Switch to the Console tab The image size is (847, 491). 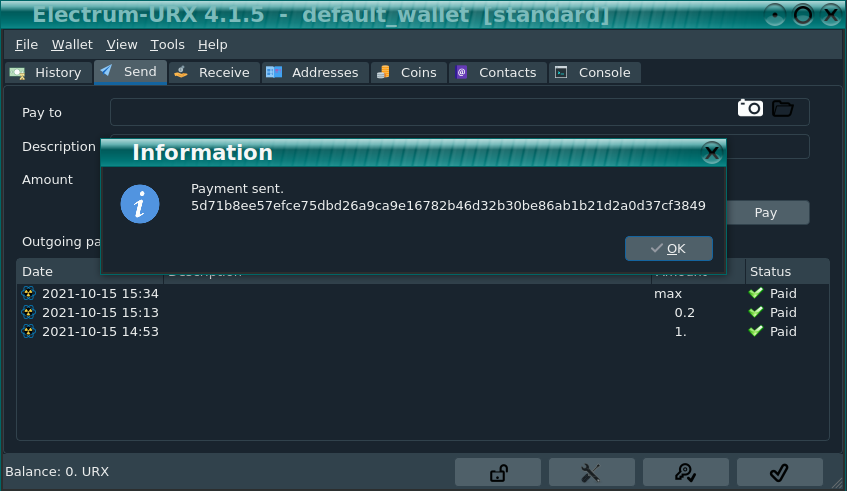point(595,72)
